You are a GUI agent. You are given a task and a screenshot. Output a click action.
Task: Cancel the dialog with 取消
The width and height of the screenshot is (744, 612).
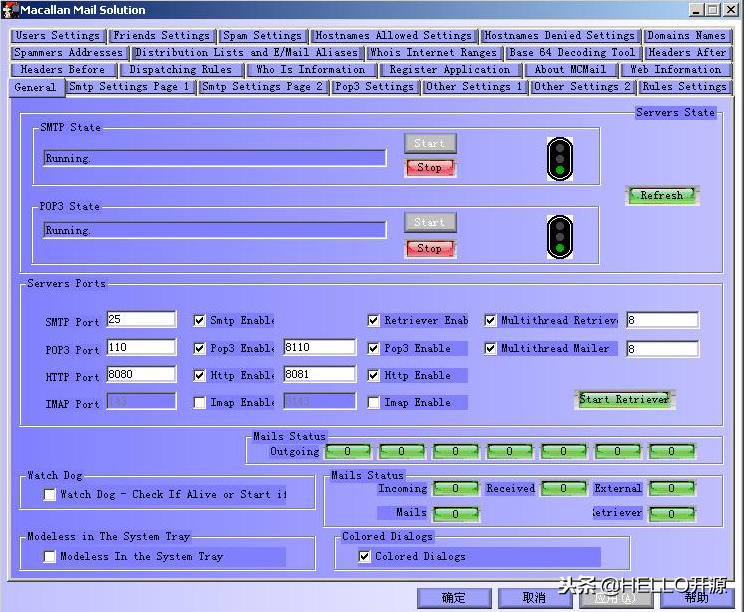(535, 598)
